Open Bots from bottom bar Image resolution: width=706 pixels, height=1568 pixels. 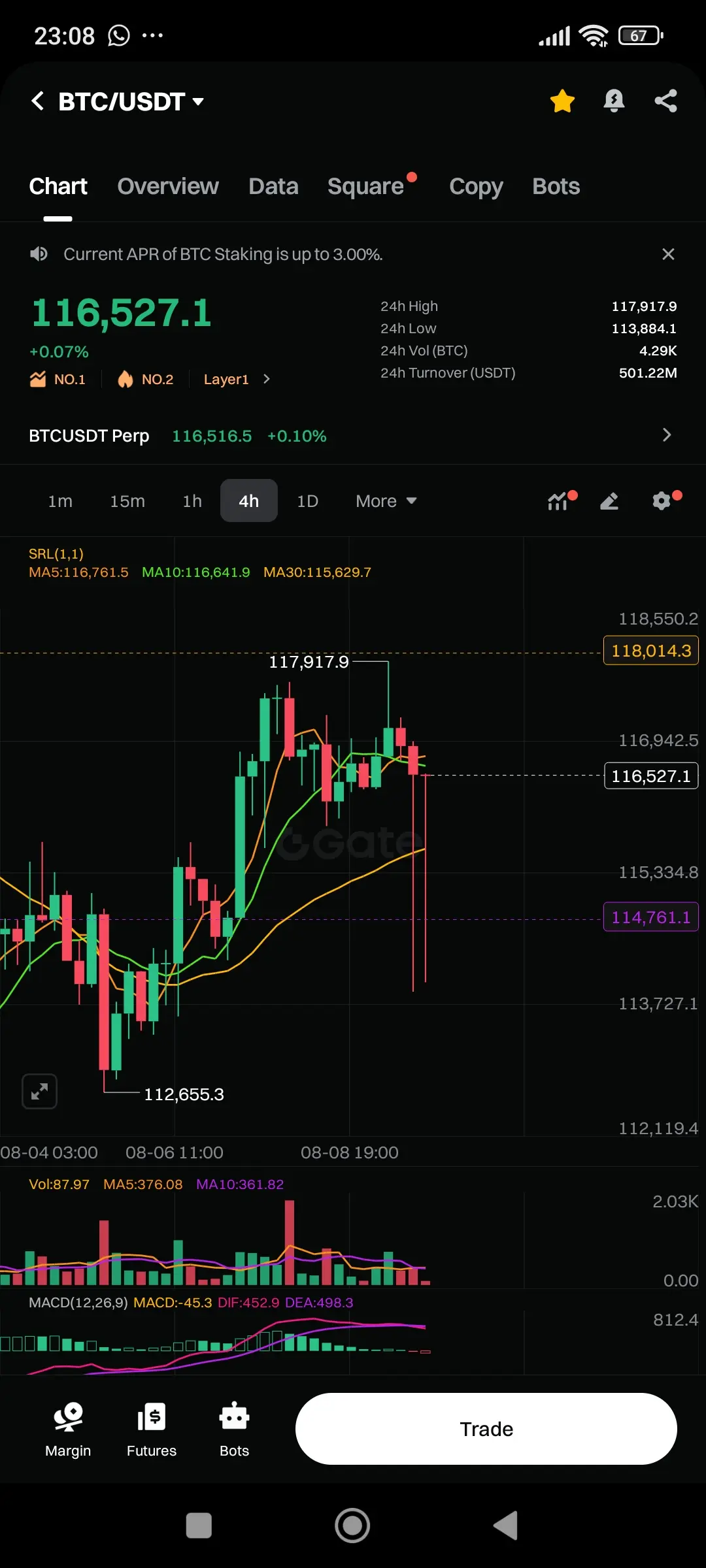[234, 1429]
